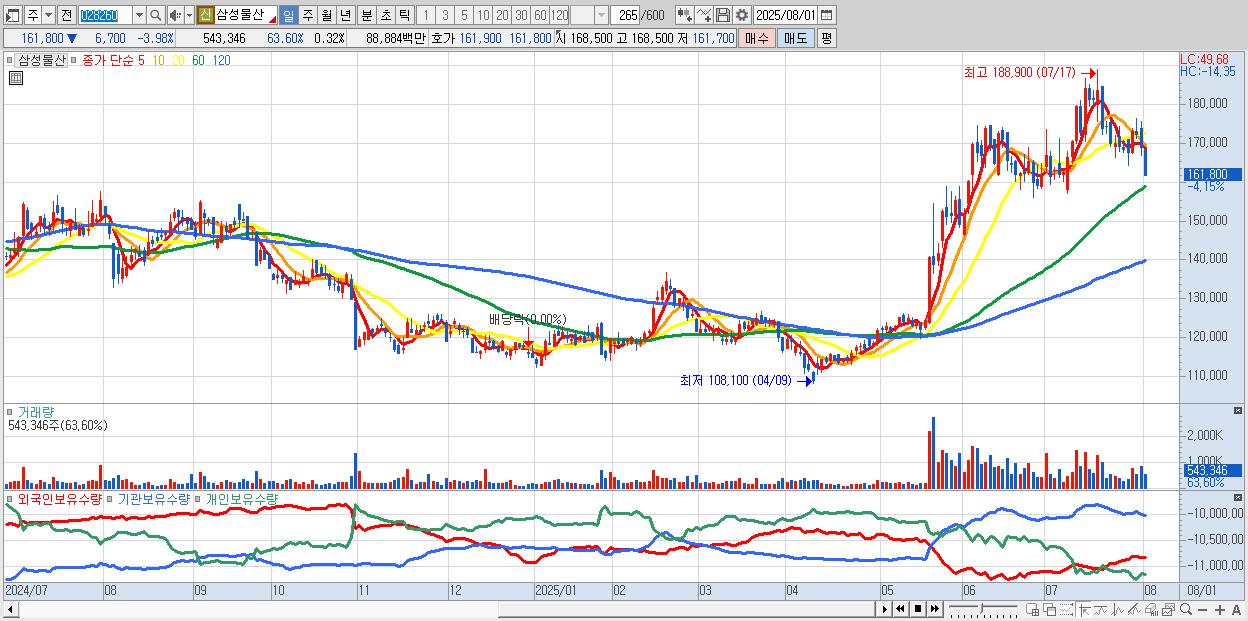Screen dimensions: 1248x621
Task: Click the 60 moving average green legend
Action: point(198,60)
